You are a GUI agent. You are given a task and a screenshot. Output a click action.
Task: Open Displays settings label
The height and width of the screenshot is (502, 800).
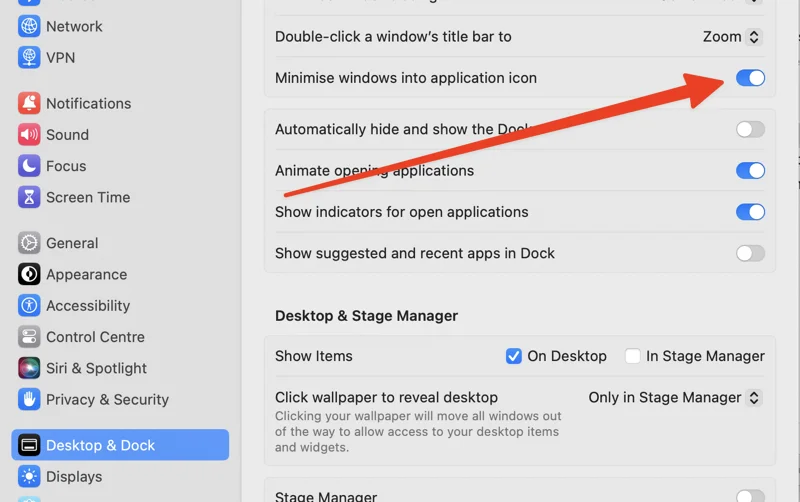coord(74,477)
